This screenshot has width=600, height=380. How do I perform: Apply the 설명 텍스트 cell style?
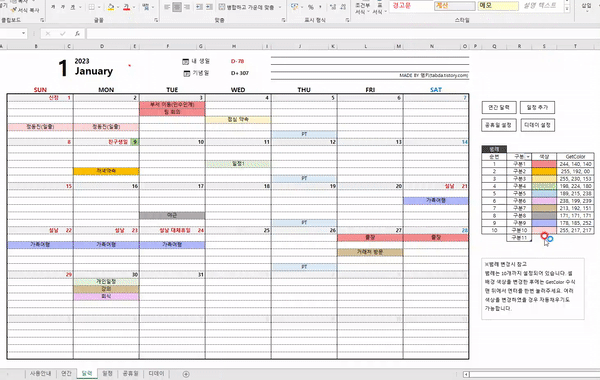(540, 6)
